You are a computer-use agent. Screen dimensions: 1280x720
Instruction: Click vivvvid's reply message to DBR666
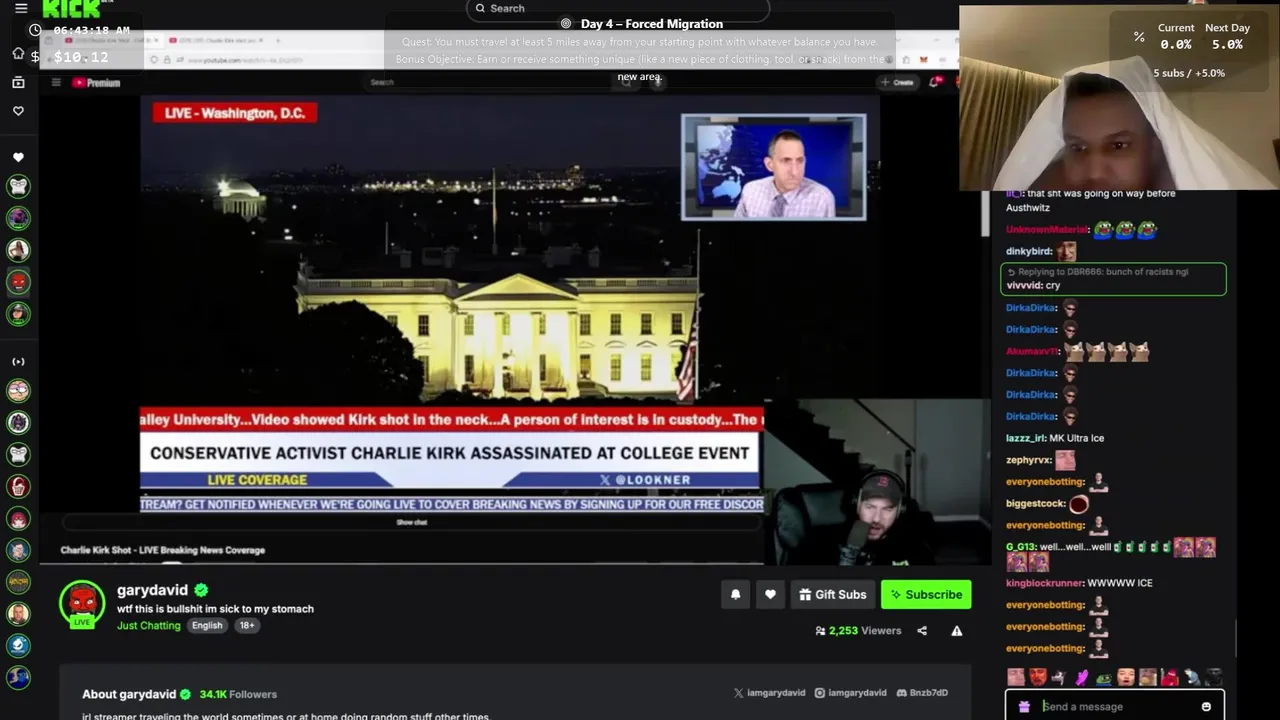tap(1113, 279)
